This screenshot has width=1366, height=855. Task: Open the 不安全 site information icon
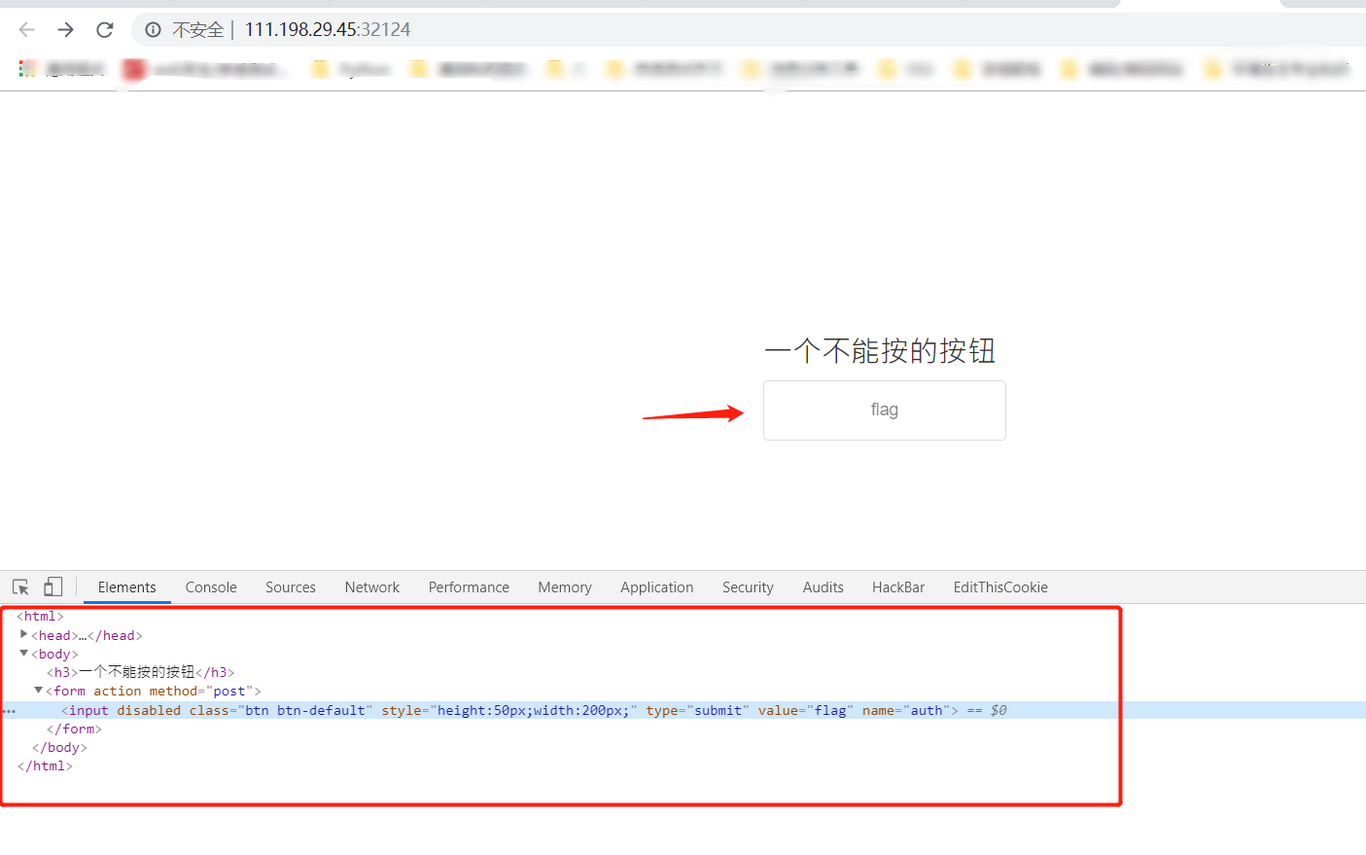pos(150,30)
